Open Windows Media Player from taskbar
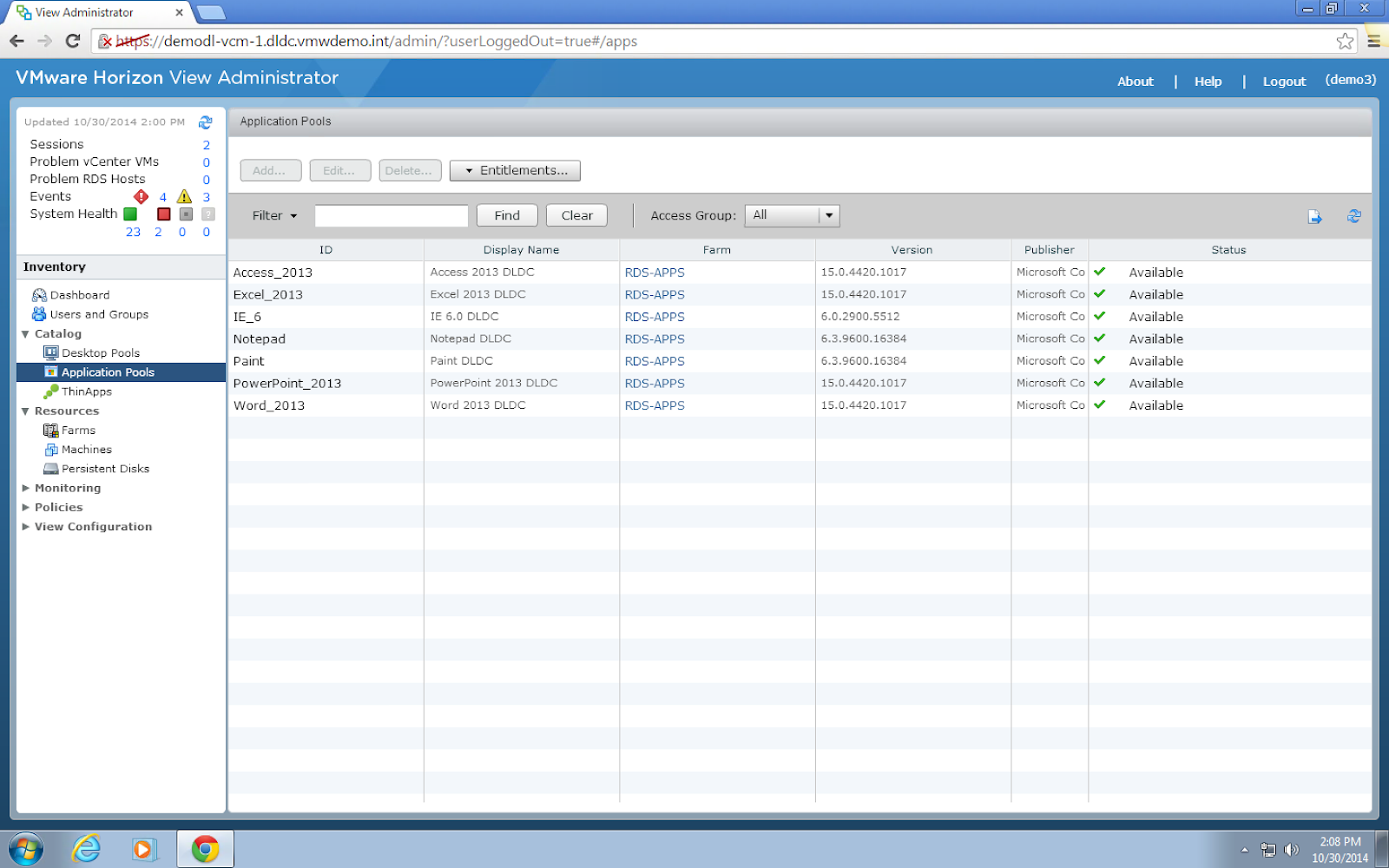The height and width of the screenshot is (868, 1389). pyautogui.click(x=143, y=849)
